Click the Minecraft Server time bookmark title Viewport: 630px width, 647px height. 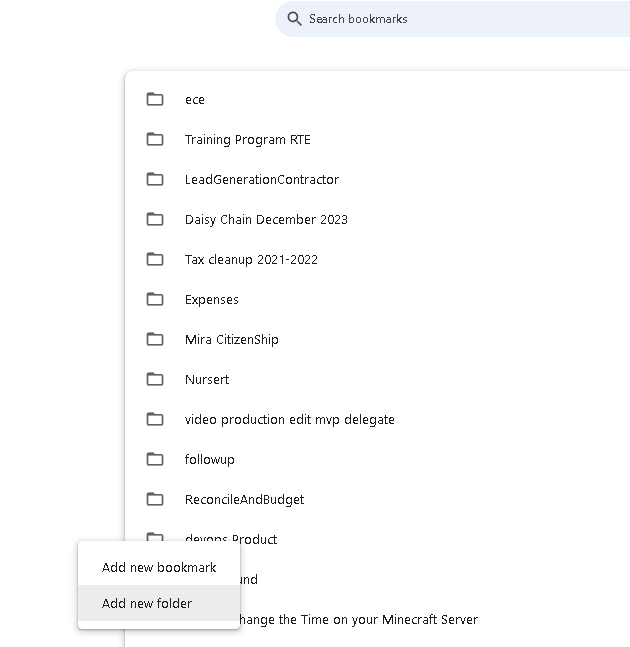click(358, 619)
